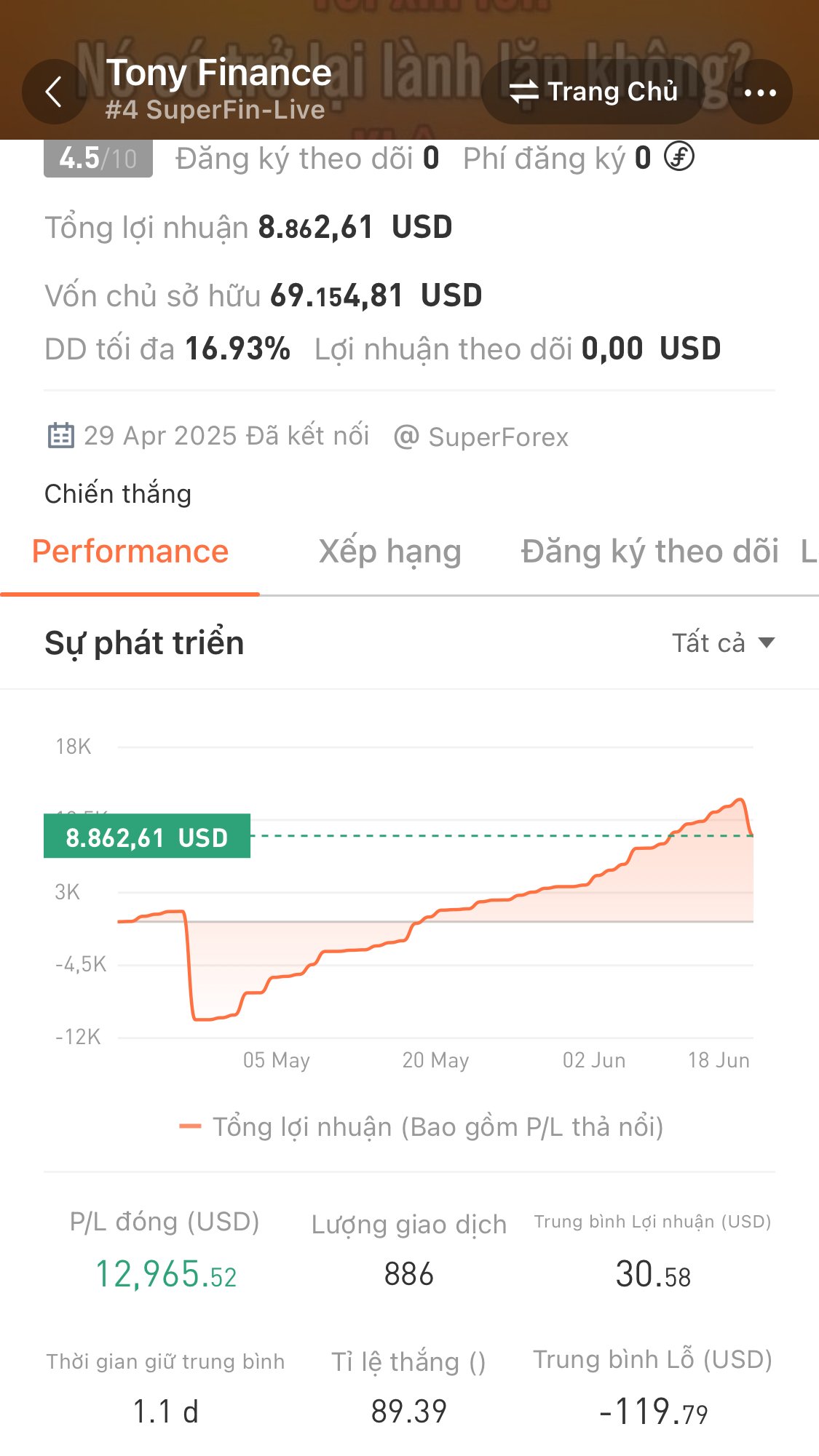819x1456 pixels.
Task: Open the Tất cả time range dropdown
Action: point(723,643)
